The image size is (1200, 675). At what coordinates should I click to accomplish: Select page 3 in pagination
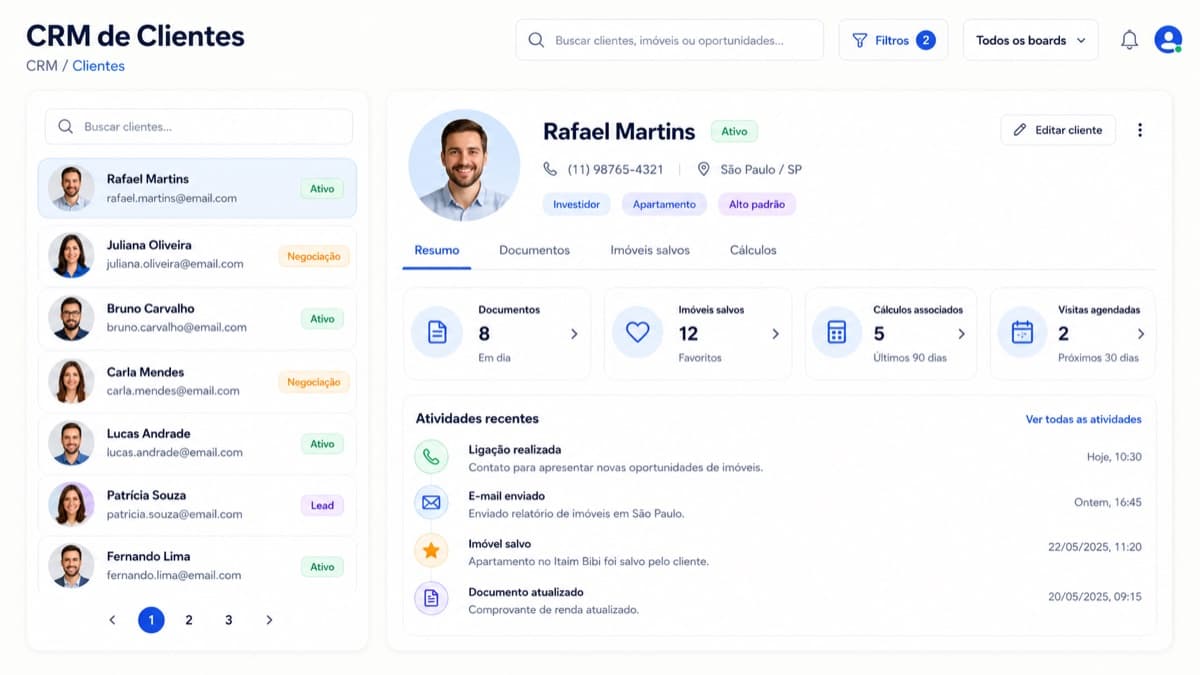pyautogui.click(x=228, y=620)
